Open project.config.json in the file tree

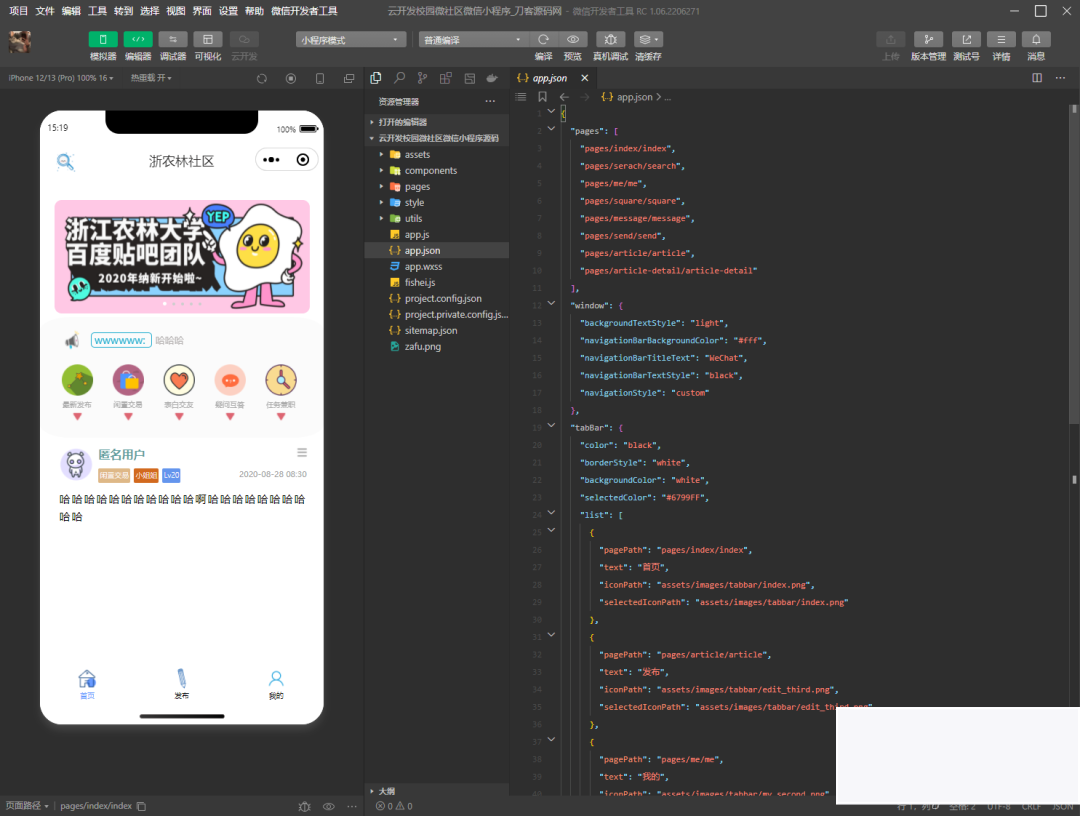point(442,298)
